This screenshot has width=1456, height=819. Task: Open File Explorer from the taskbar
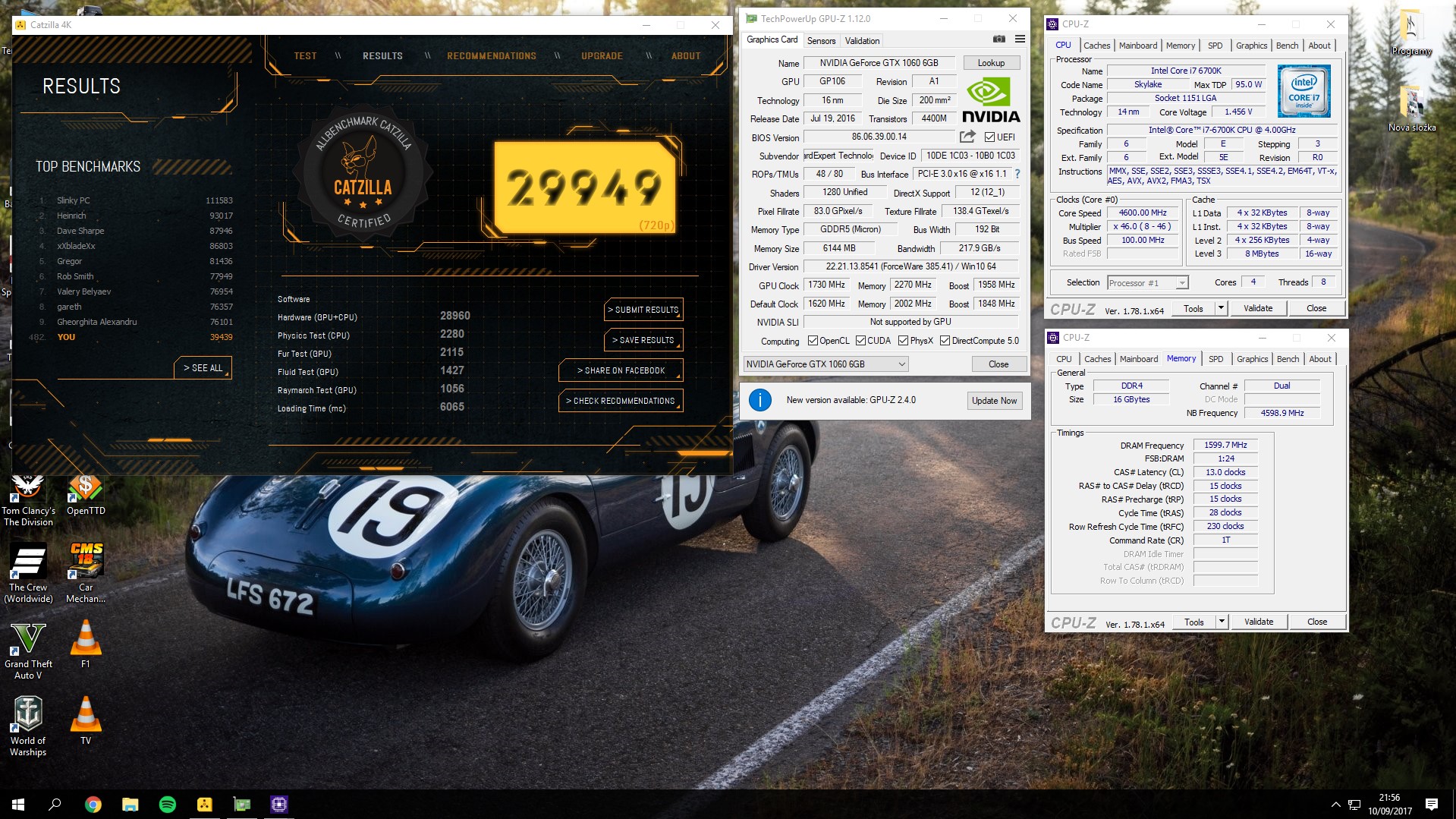(130, 805)
